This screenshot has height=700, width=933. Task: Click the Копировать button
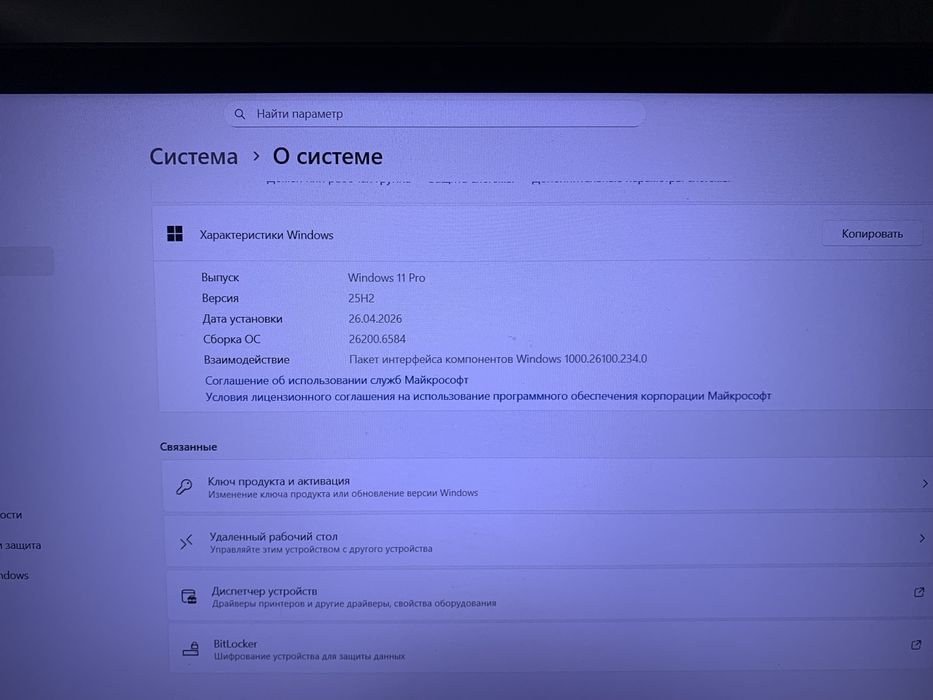click(x=872, y=234)
